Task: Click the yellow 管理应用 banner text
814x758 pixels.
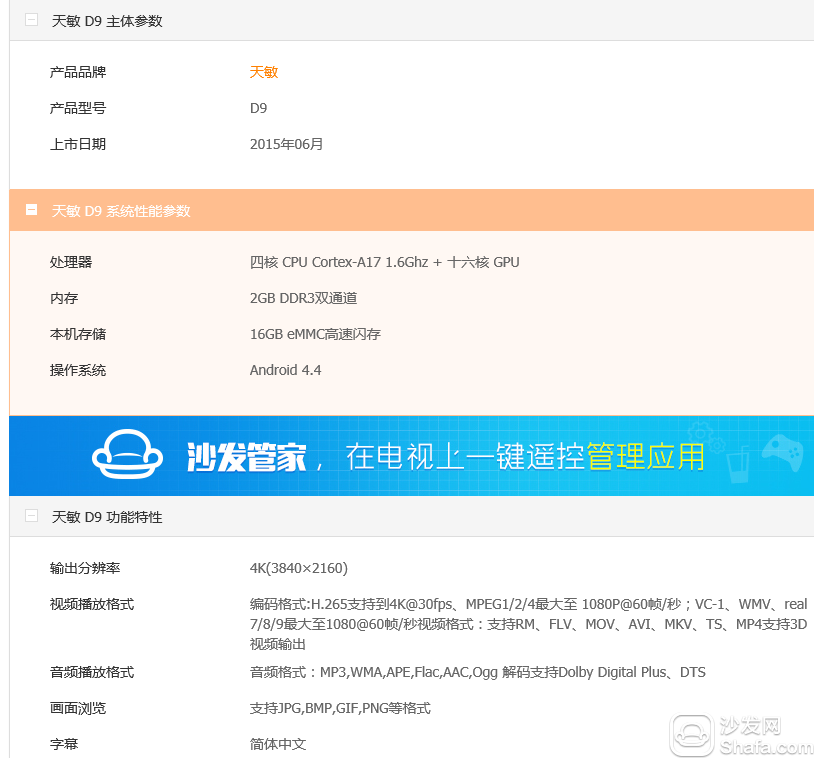Action: [645, 456]
